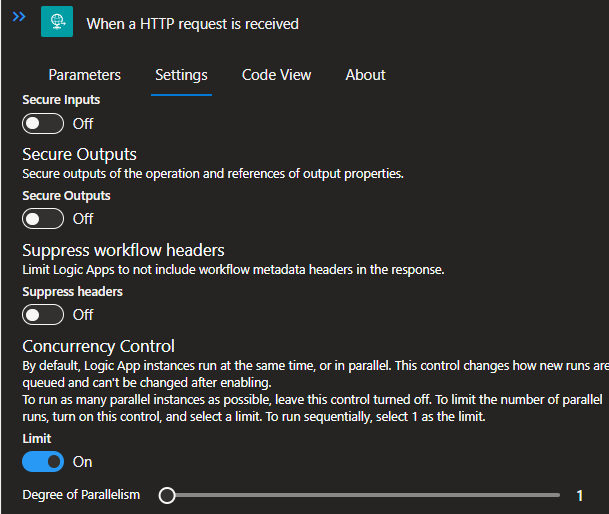The width and height of the screenshot is (609, 514).
Task: Collapse the panel using the double-chevron icon
Action: (x=19, y=17)
